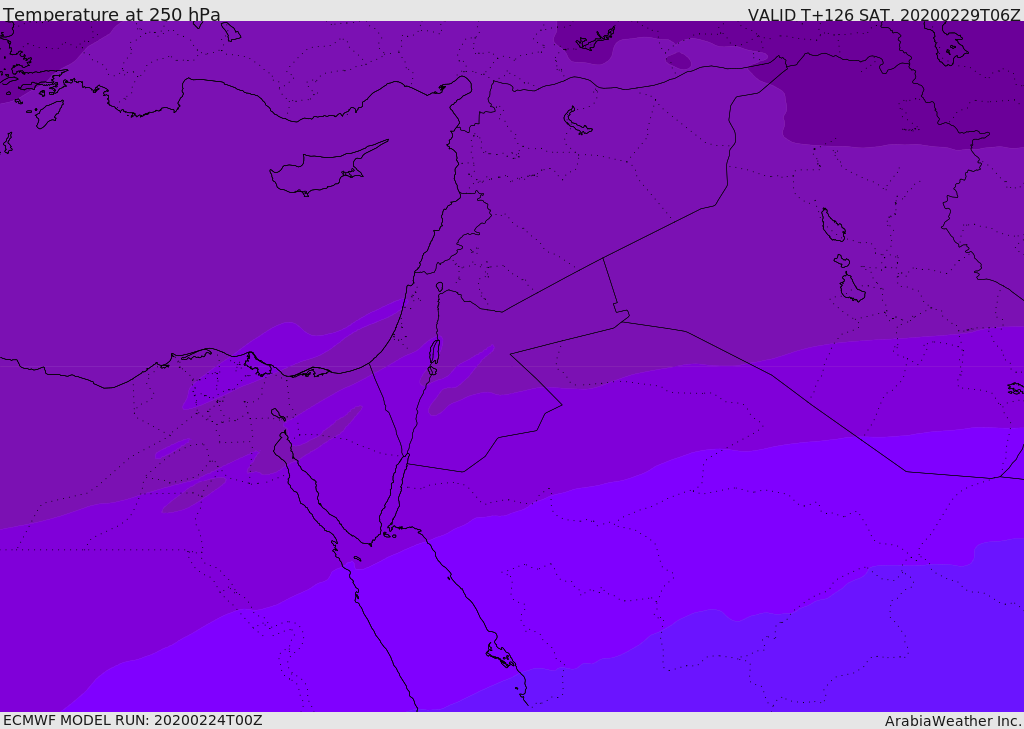Select the Dead Sea outline

coord(434,356)
